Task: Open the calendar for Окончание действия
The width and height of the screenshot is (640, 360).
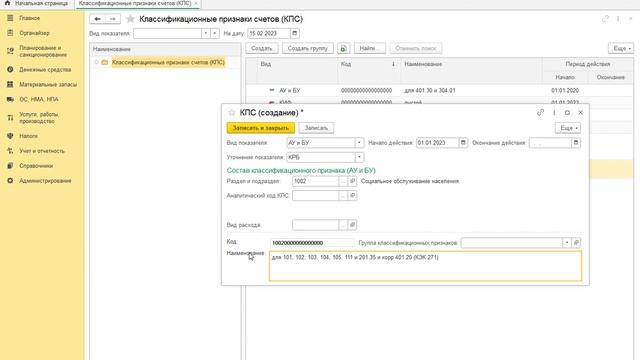Action: (x=576, y=143)
